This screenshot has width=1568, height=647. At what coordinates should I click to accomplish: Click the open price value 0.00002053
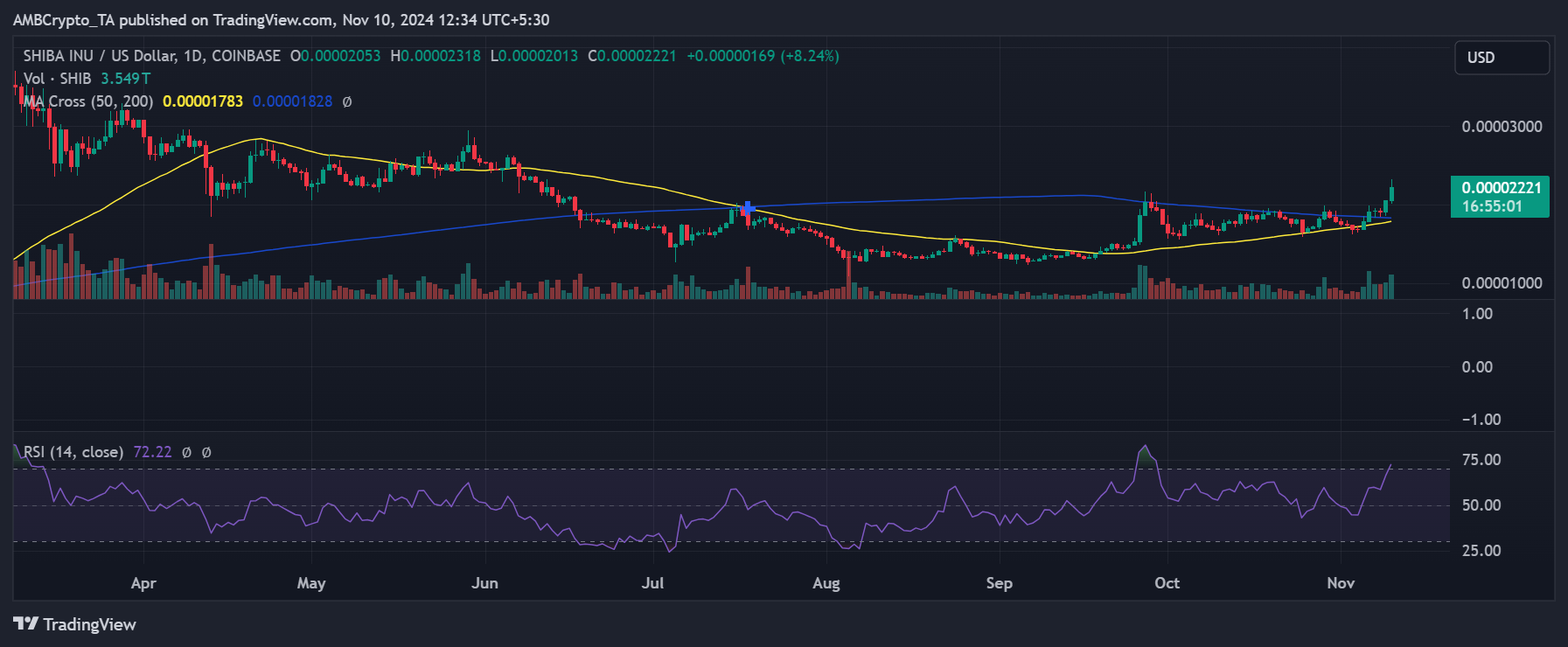[340, 56]
